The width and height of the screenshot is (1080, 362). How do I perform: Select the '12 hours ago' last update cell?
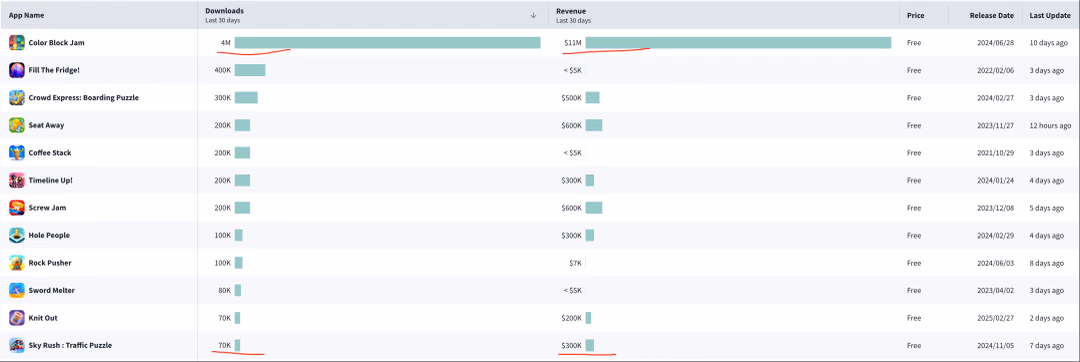pos(1050,125)
